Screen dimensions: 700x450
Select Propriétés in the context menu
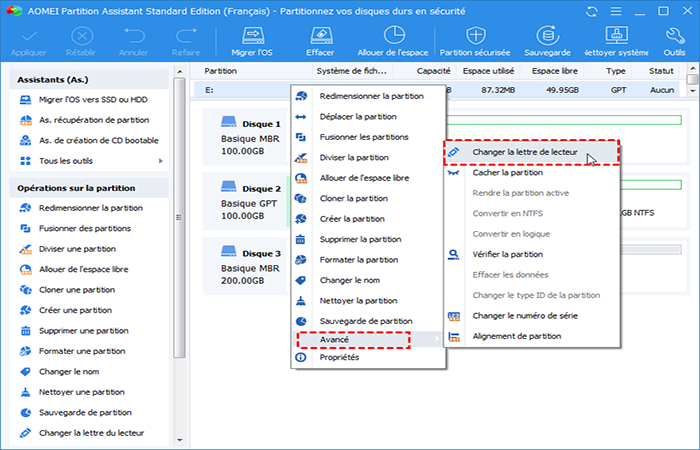(x=339, y=357)
